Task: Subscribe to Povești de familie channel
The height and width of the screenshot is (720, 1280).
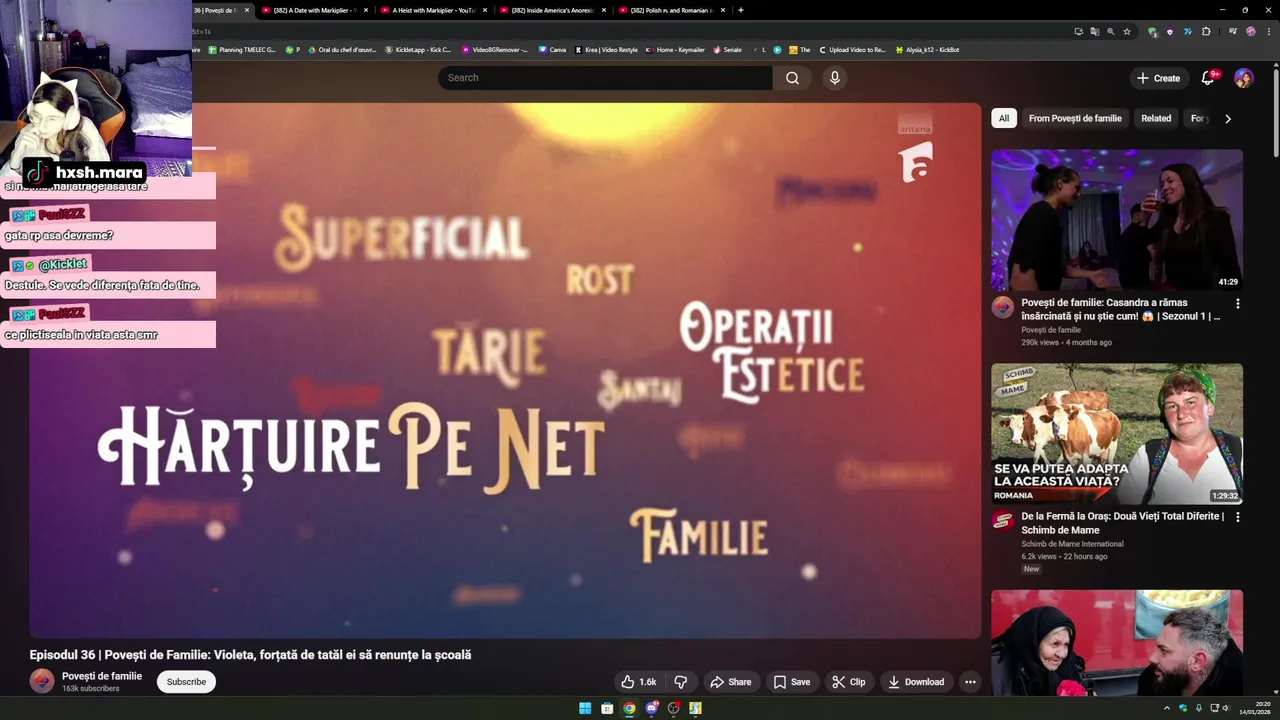Action: [x=186, y=682]
